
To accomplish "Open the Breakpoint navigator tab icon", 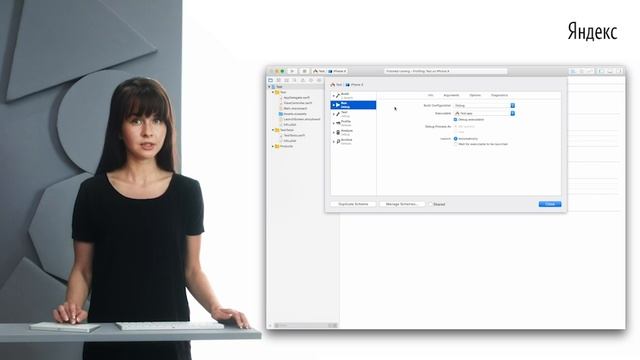I will 319,80.
